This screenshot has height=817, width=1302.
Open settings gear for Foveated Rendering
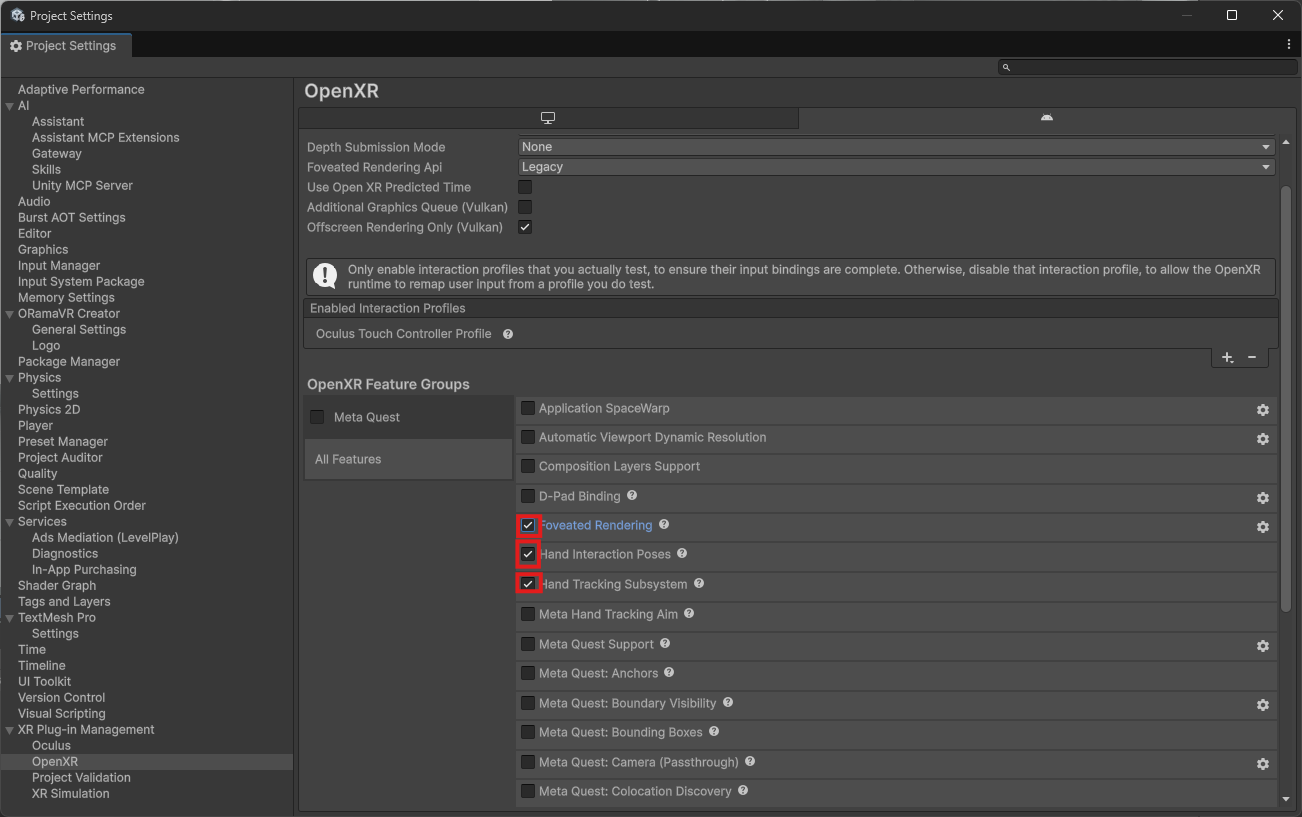coord(1263,527)
